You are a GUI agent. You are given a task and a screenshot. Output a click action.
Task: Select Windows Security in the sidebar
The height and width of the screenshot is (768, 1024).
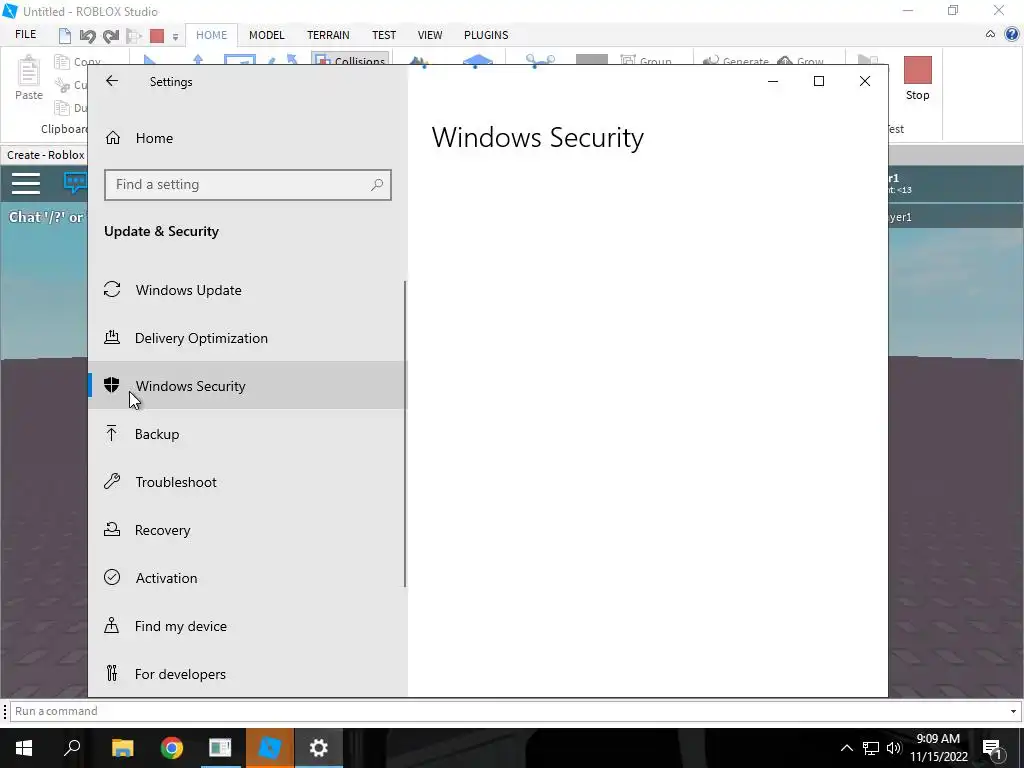(248, 385)
